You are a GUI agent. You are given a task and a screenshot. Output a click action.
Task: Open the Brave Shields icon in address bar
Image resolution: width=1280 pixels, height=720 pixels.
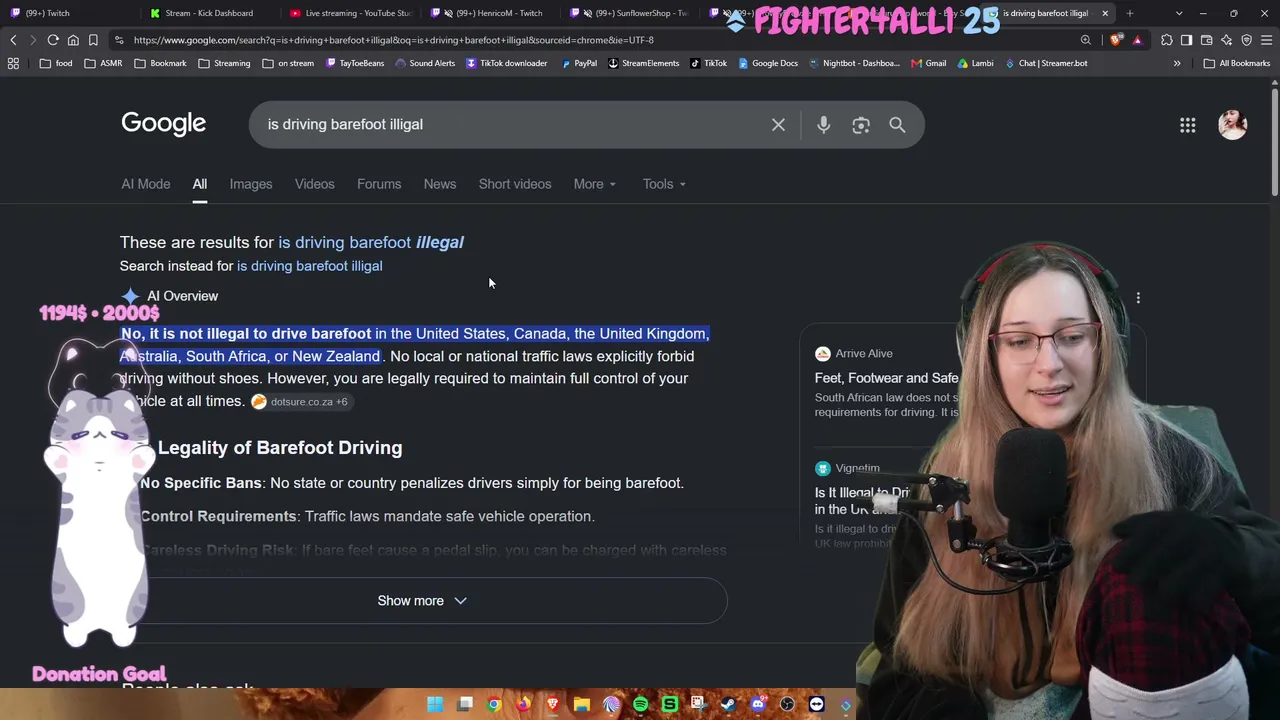1116,40
